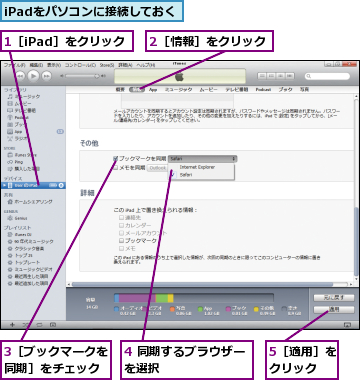Click the 元に戻す button
Image resolution: width=360 pixels, height=380 pixels.
pyautogui.click(x=334, y=297)
